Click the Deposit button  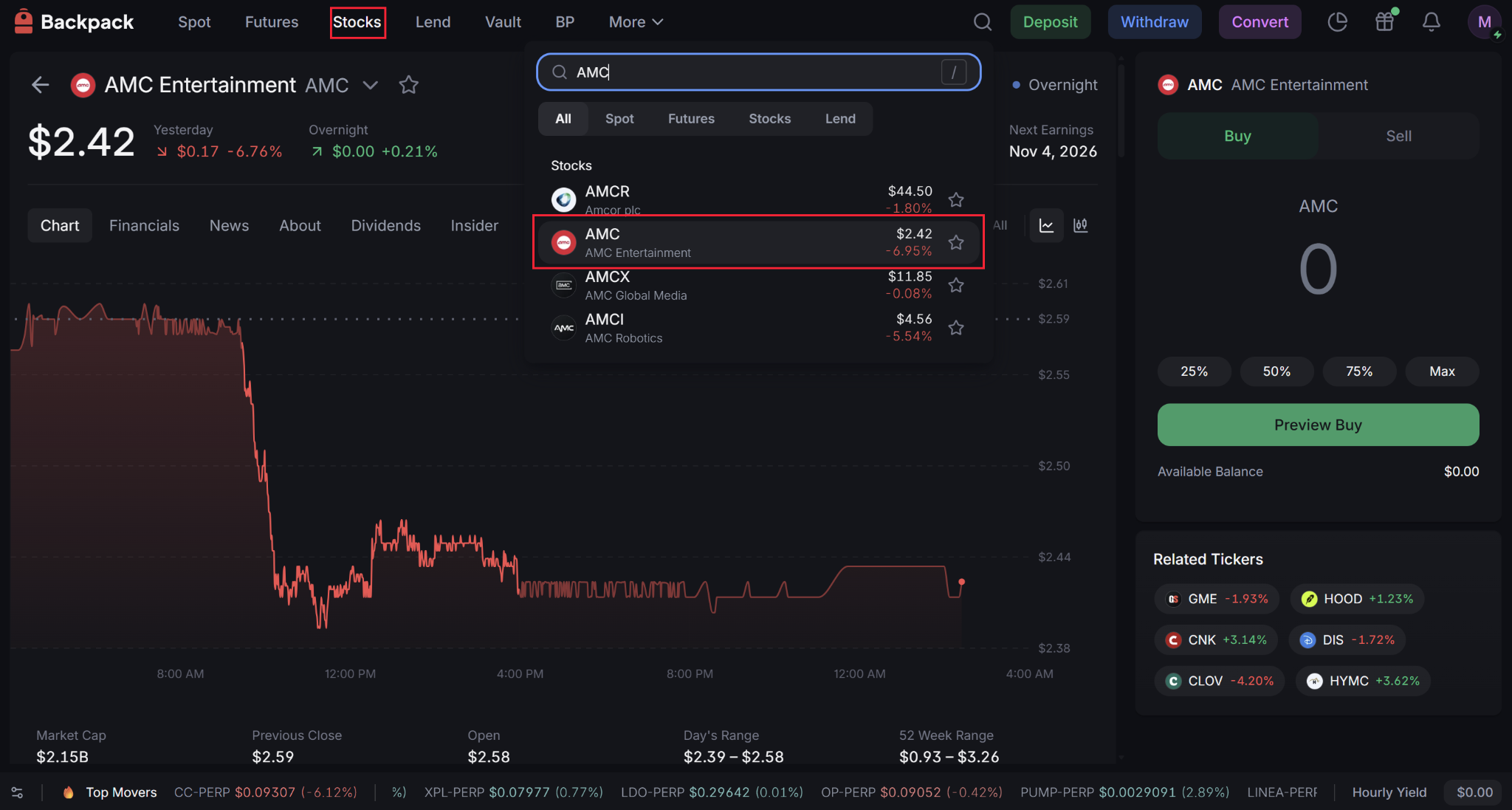point(1050,22)
